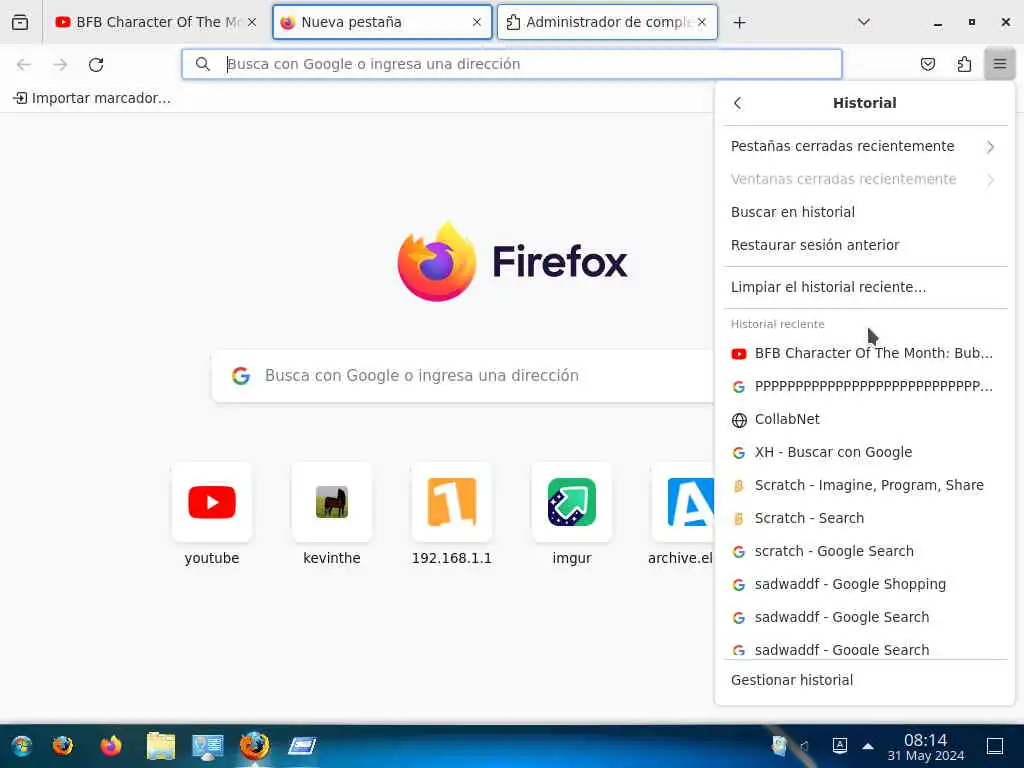Viewport: 1024px width, 768px height.
Task: Go back with the back arrow
Action: [24, 64]
